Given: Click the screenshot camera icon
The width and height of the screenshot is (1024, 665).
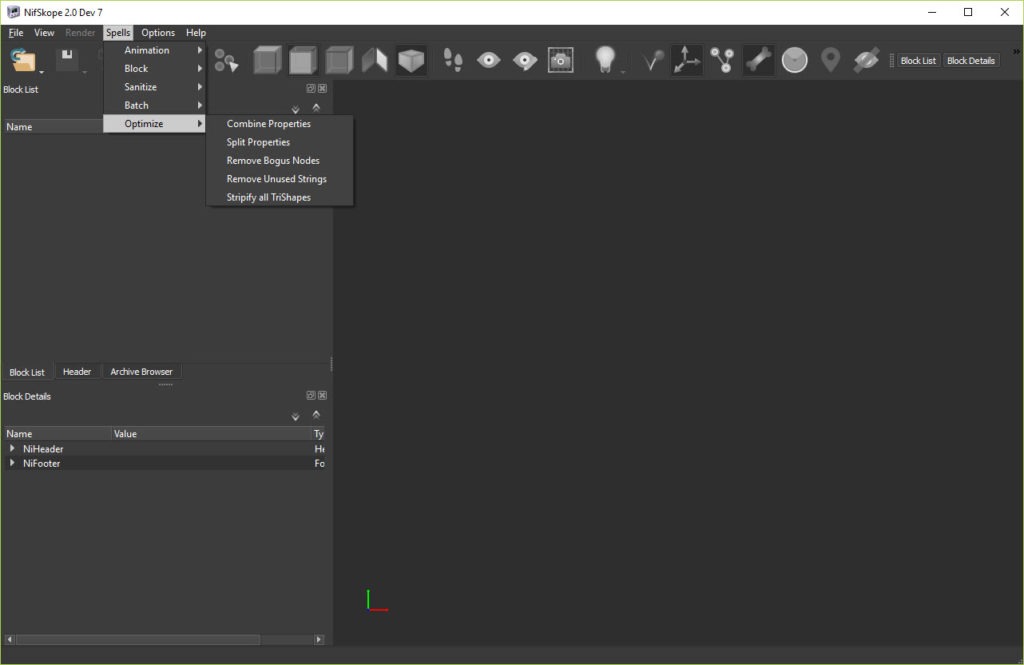Looking at the screenshot, I should click(560, 60).
